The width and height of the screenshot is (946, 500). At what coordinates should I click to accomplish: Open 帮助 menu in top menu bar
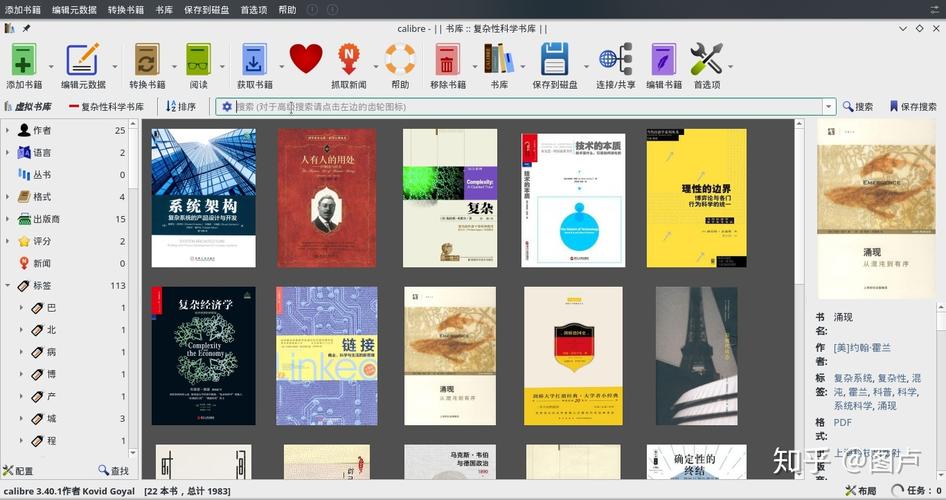pos(287,10)
